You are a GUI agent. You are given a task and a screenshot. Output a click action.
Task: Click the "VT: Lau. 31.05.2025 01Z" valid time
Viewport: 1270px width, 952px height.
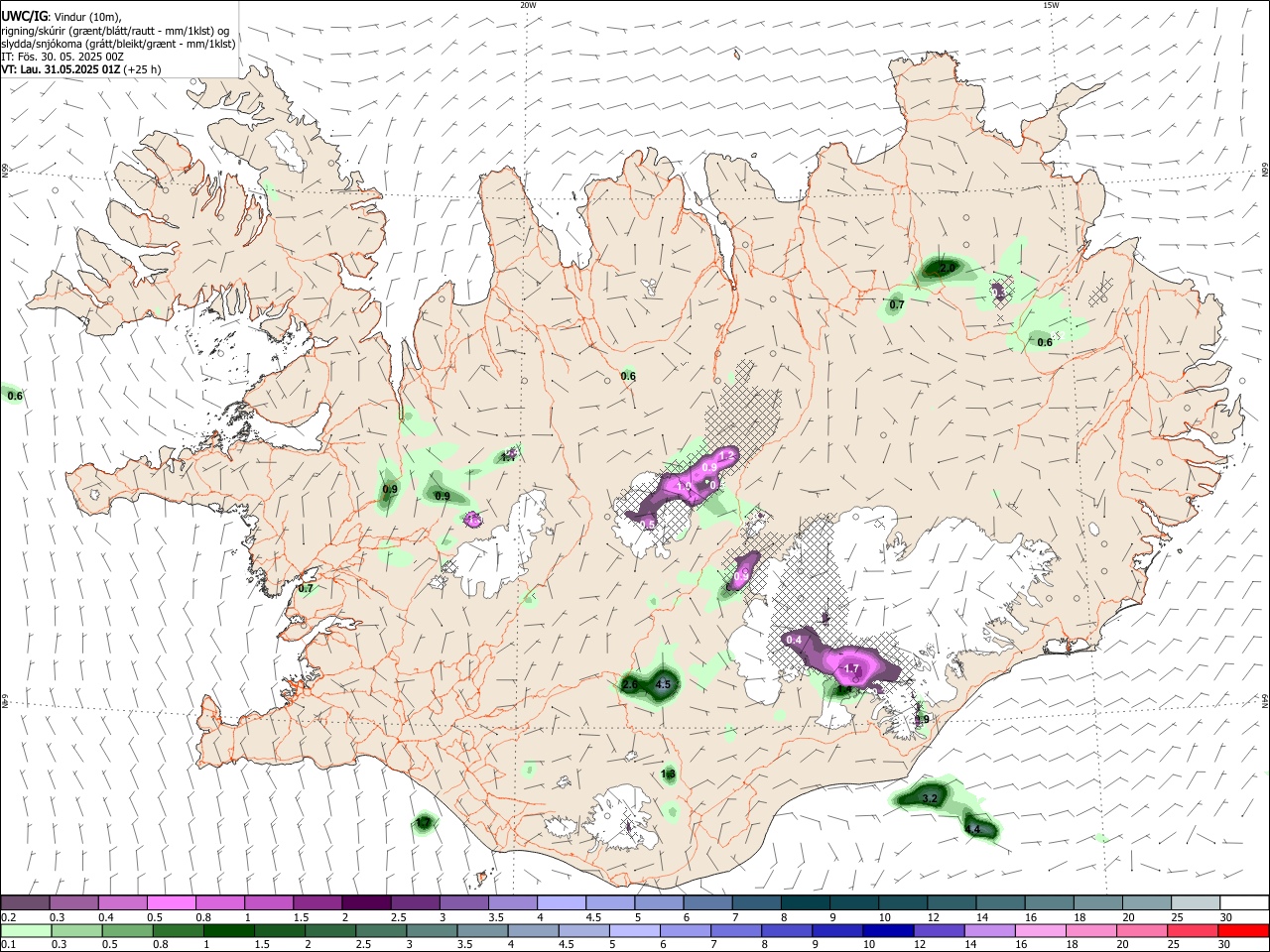point(62,69)
